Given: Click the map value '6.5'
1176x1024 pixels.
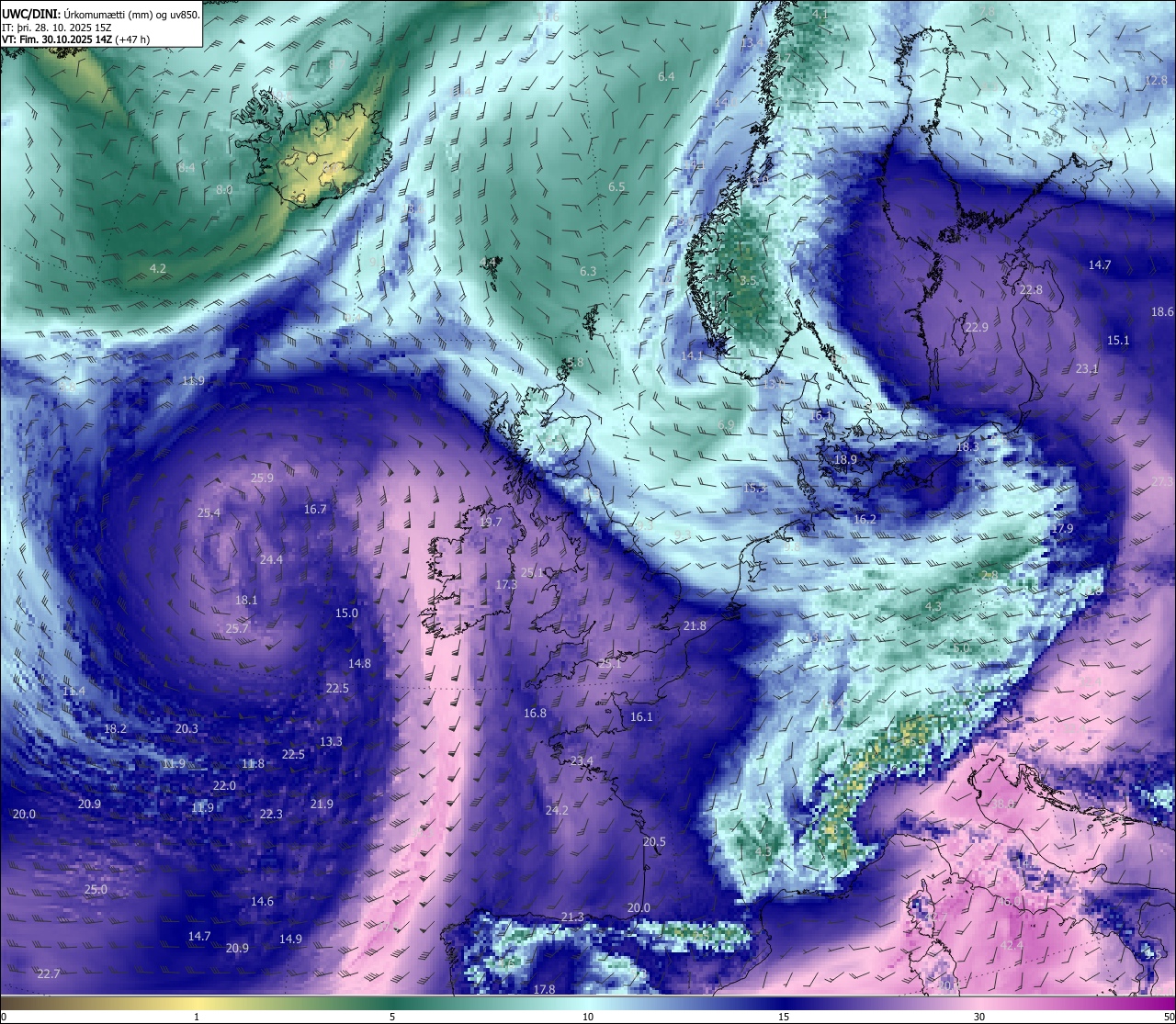Looking at the screenshot, I should (x=616, y=186).
